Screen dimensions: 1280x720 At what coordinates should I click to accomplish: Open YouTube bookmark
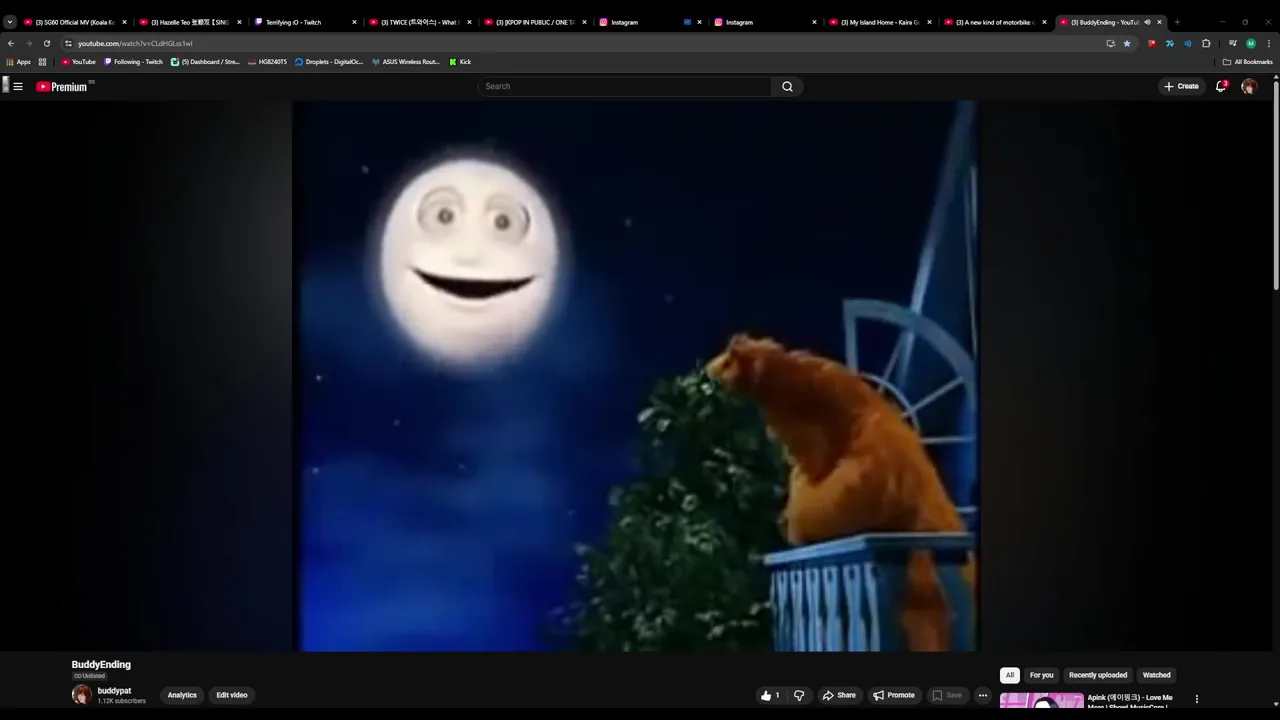tap(78, 62)
